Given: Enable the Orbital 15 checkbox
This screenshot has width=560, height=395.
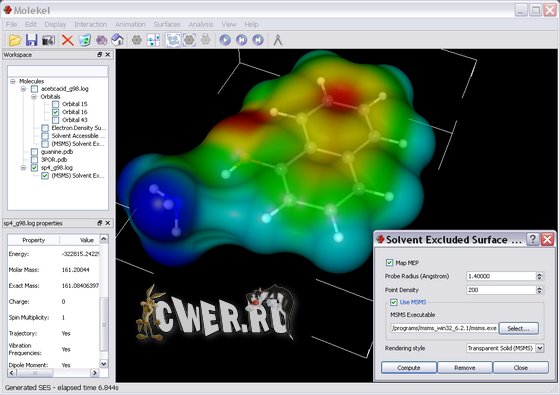Looking at the screenshot, I should pyautogui.click(x=56, y=104).
